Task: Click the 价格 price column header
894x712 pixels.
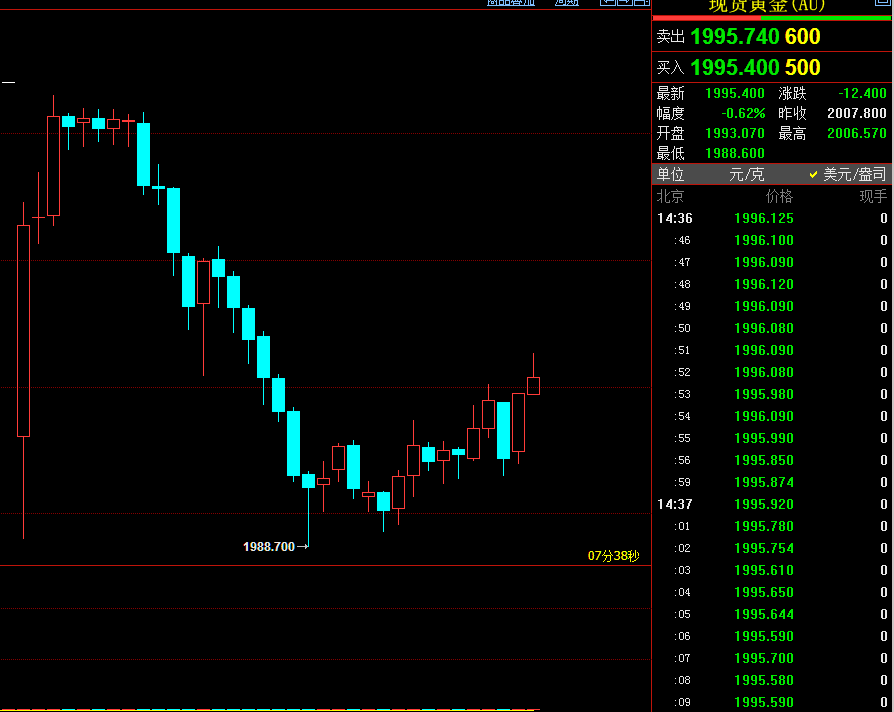Action: tap(779, 196)
